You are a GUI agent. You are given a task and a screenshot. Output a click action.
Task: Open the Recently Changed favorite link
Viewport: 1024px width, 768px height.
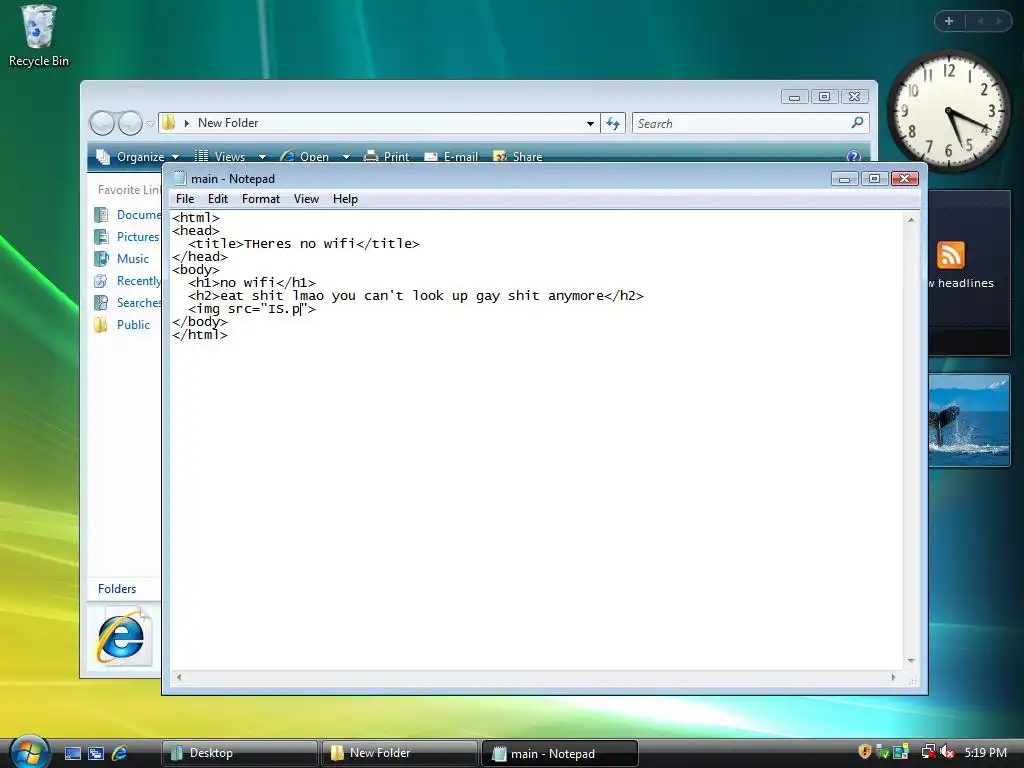click(129, 281)
